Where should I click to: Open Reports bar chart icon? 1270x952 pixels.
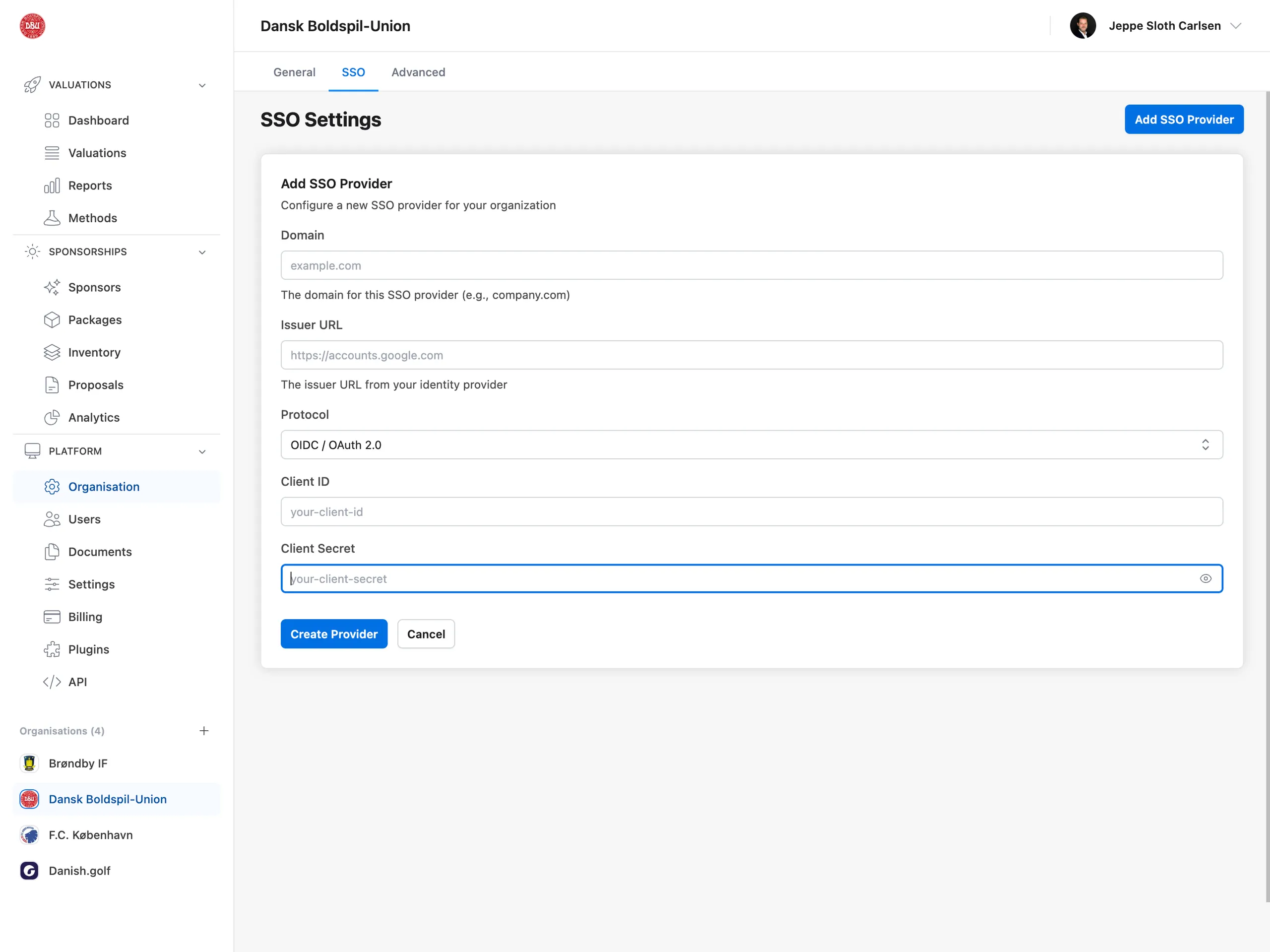coord(52,186)
